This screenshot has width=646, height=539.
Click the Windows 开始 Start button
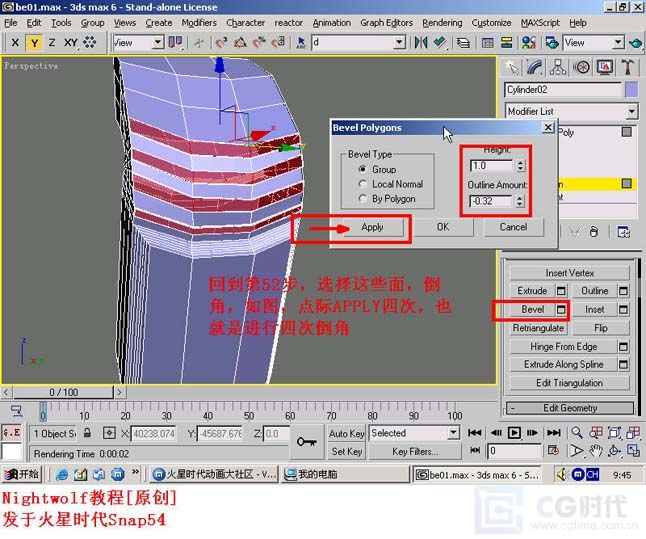[x=21, y=474]
